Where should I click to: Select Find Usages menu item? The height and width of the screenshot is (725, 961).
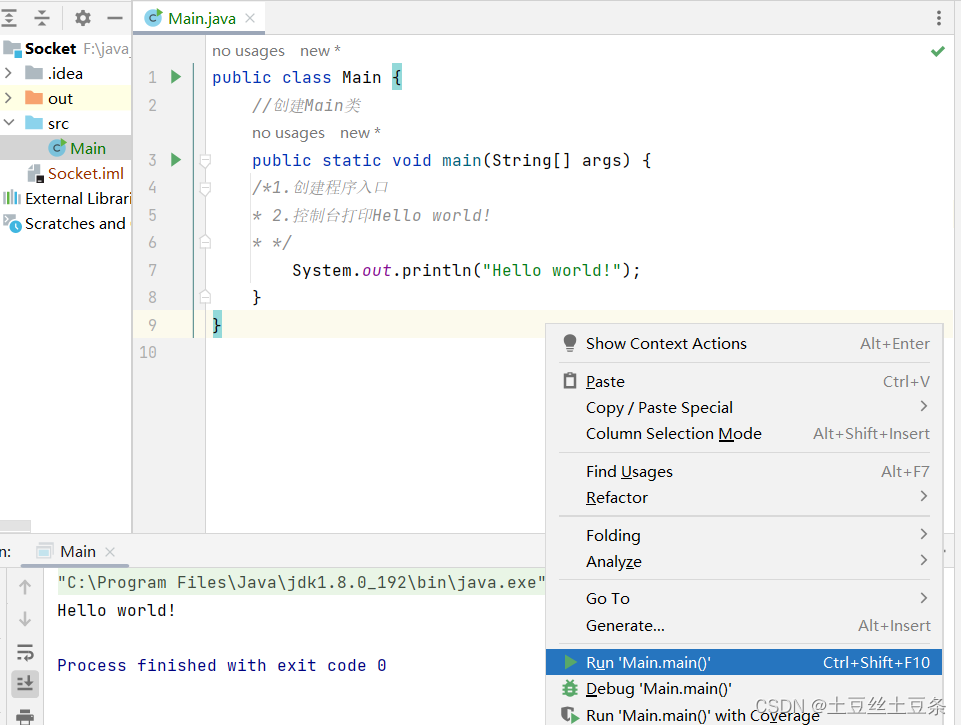(x=743, y=472)
